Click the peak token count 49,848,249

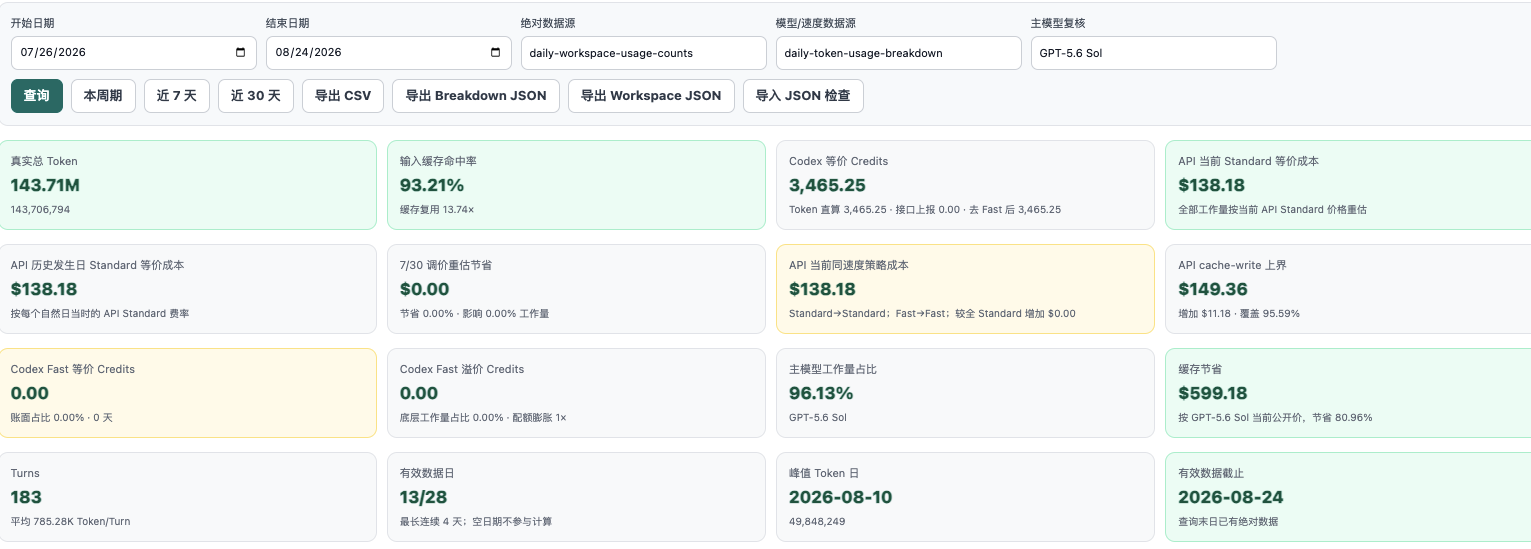coord(817,522)
